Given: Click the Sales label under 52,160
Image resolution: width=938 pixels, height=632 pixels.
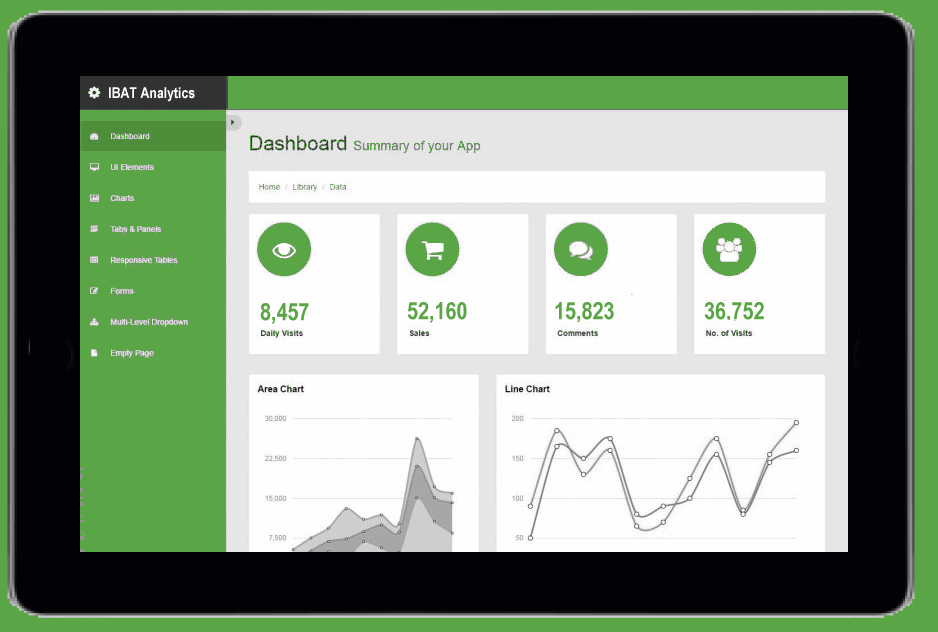Looking at the screenshot, I should point(419,333).
